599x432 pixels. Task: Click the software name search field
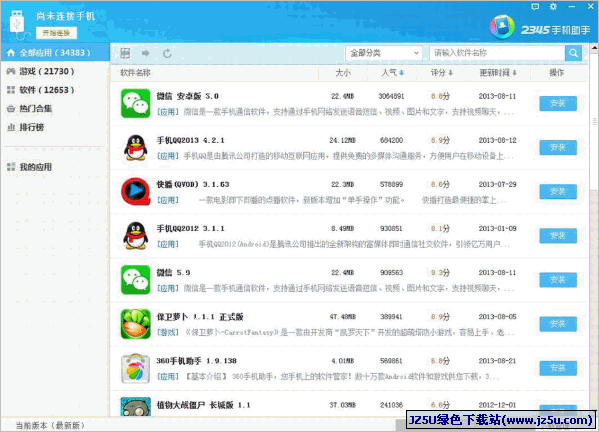click(497, 53)
